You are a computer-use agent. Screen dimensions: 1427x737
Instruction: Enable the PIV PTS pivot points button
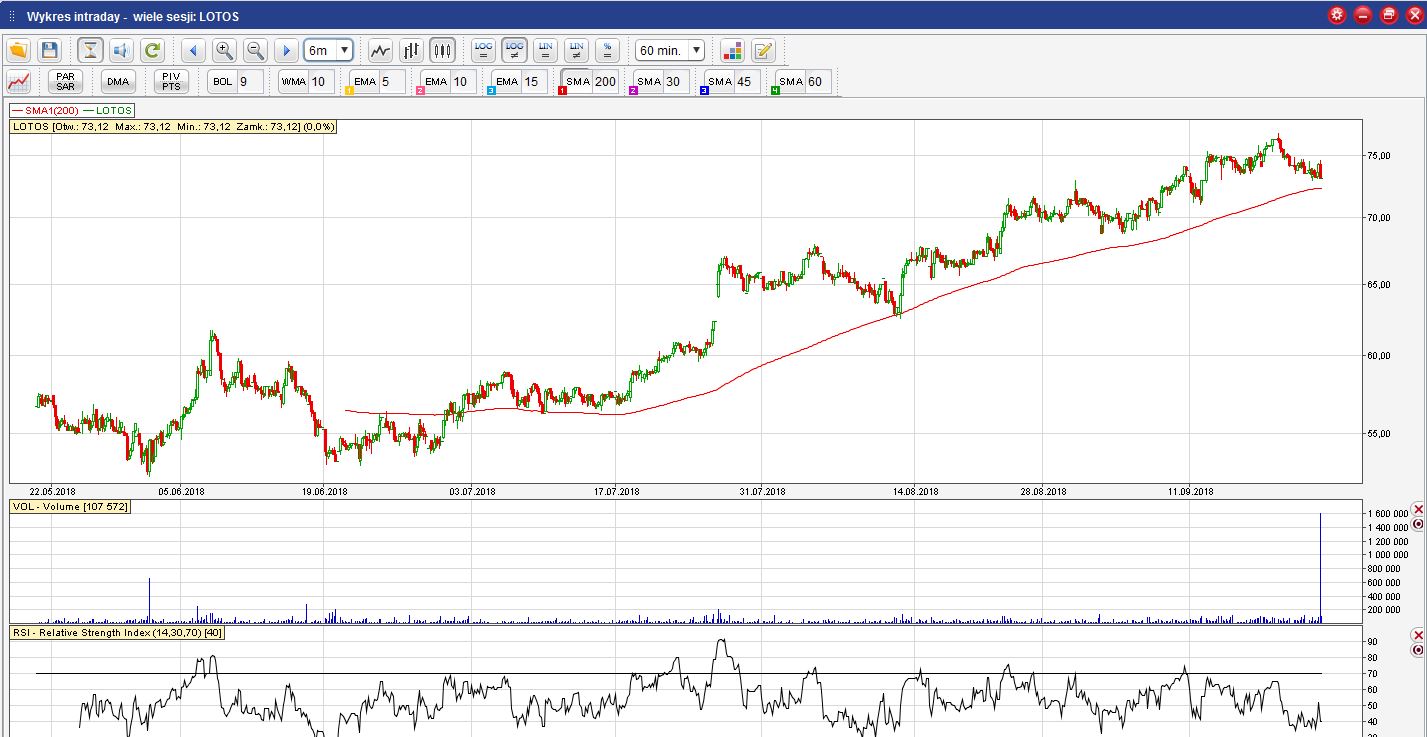tap(171, 82)
